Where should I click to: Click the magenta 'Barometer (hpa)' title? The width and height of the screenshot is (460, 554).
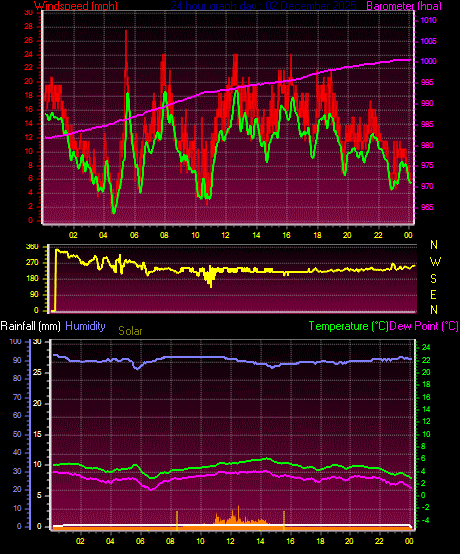pos(404,6)
